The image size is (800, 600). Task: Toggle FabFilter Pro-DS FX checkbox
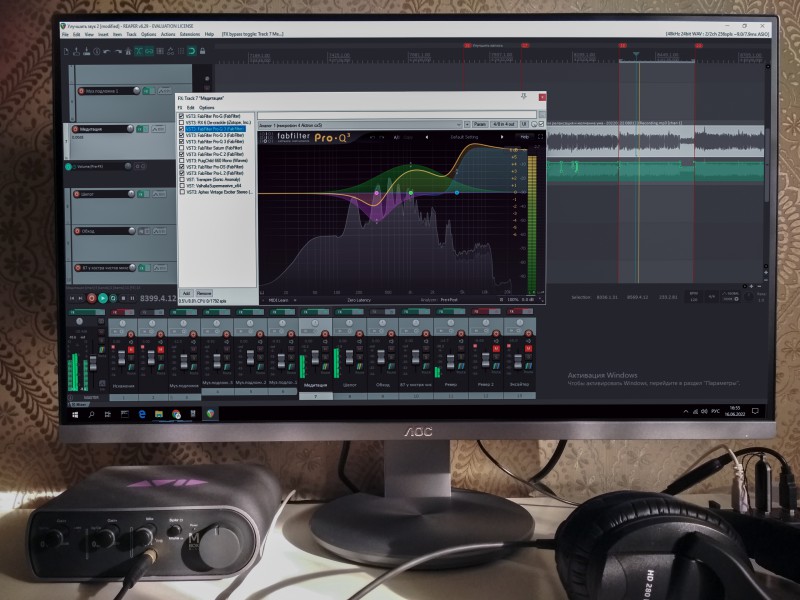pyautogui.click(x=181, y=167)
